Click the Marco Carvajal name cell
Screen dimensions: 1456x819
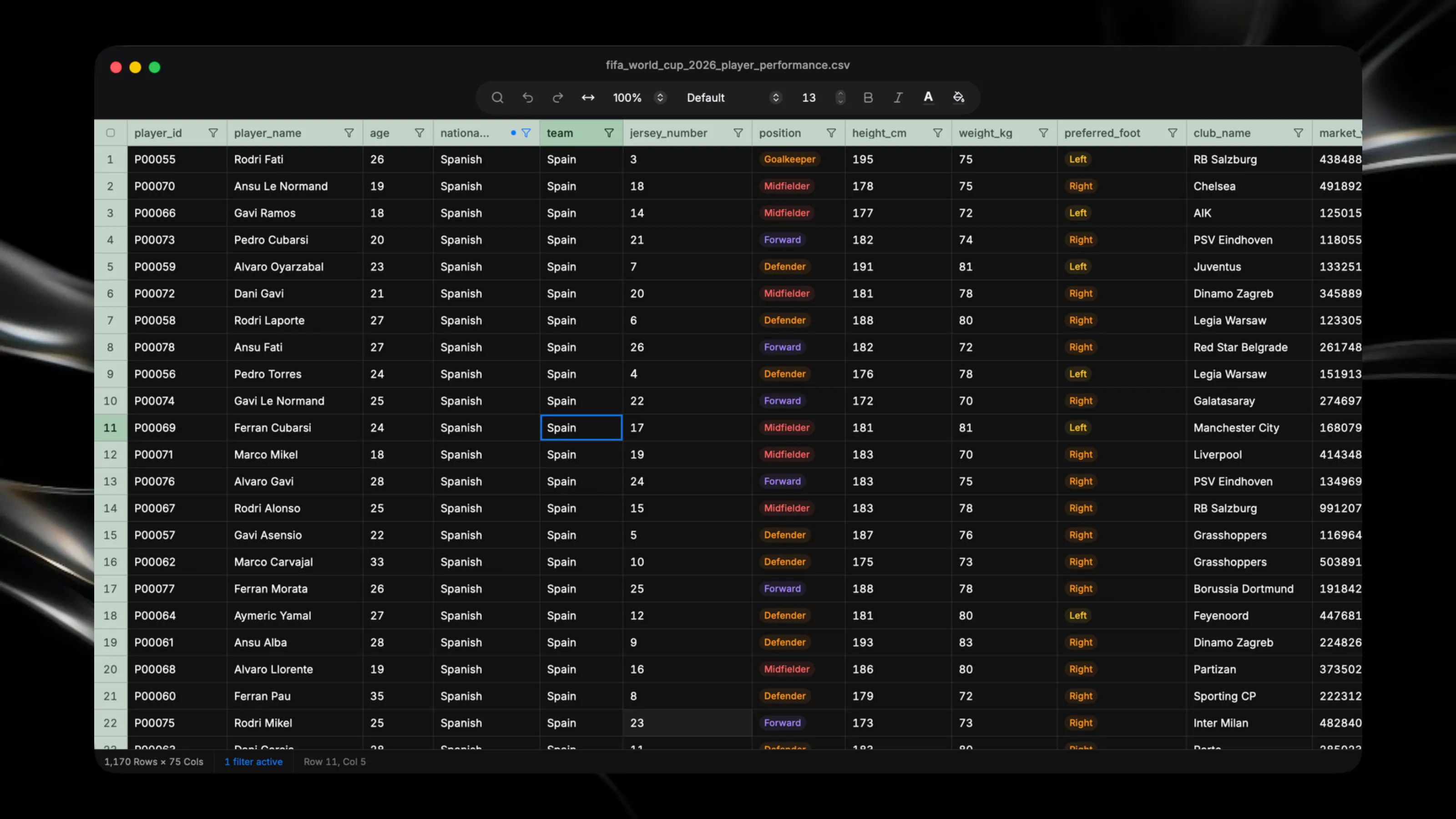coord(294,562)
